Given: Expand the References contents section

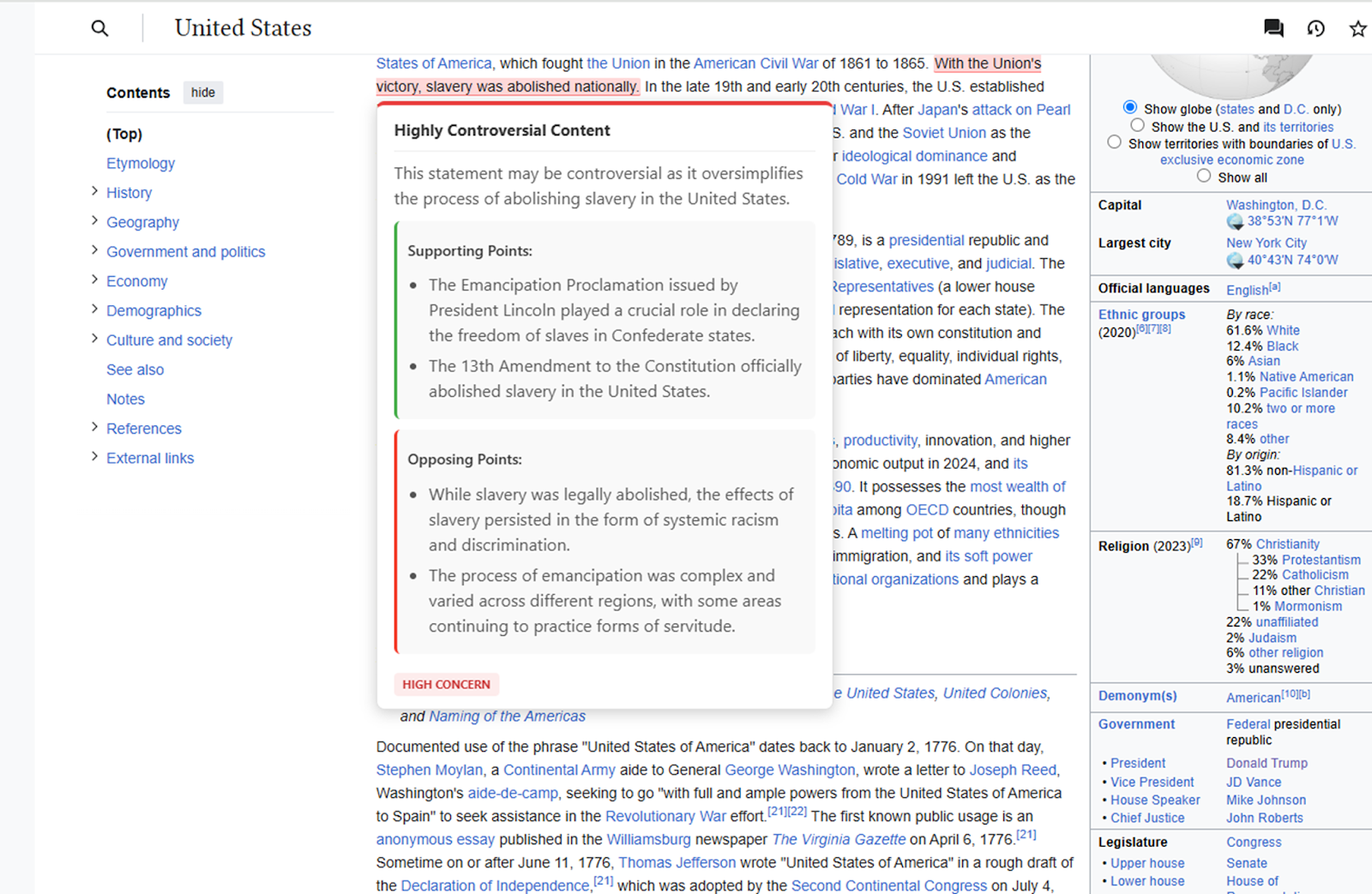Looking at the screenshot, I should 94,427.
